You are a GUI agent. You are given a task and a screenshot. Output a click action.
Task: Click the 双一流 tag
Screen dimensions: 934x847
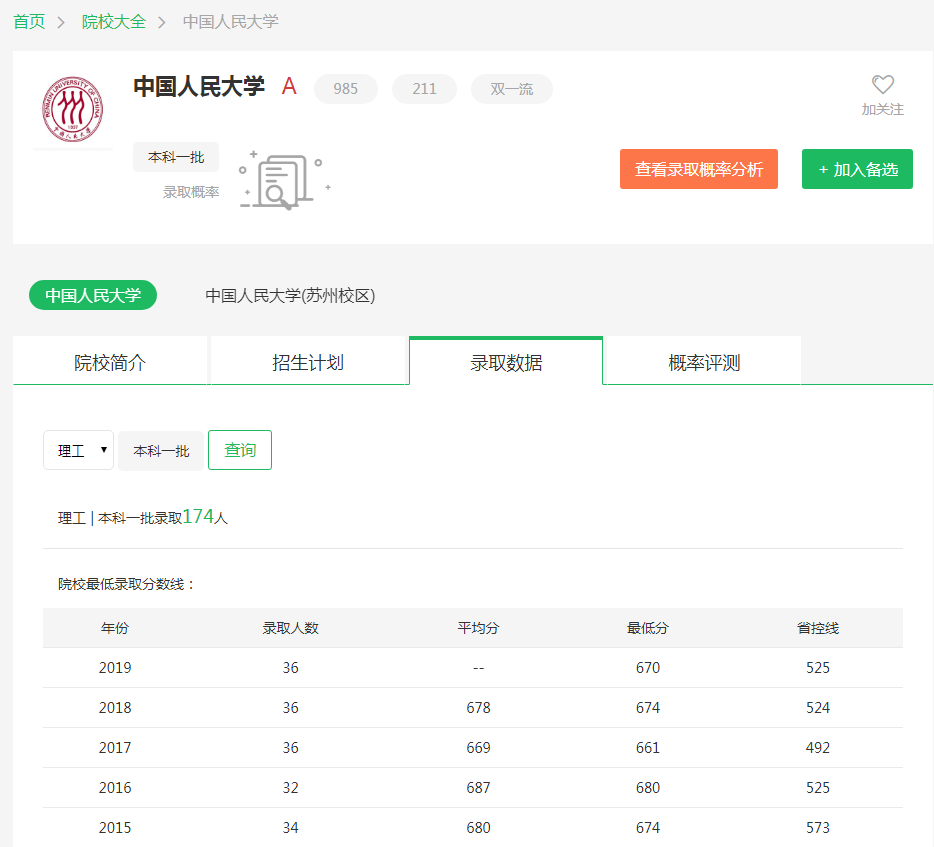tap(512, 89)
